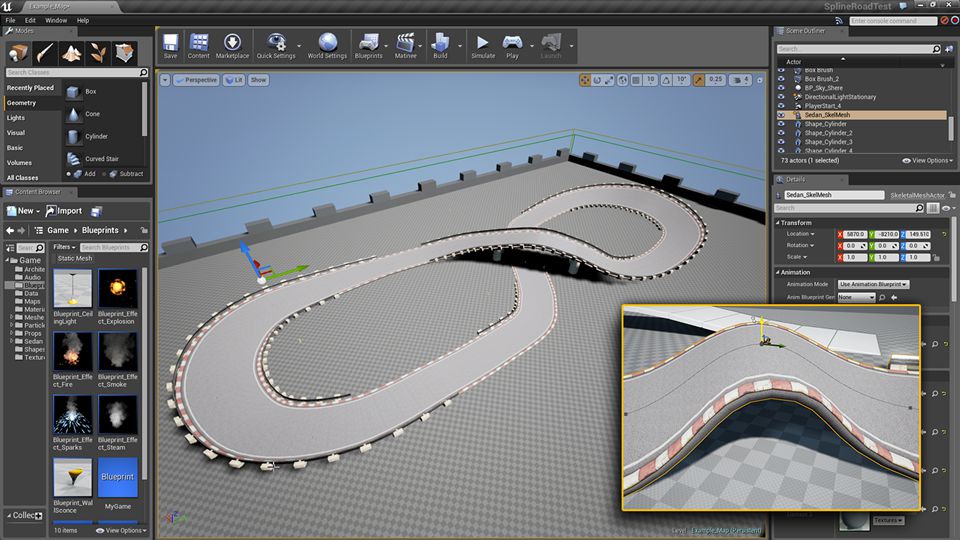
Task: Open World Settings toolbar icon
Action: 327,46
